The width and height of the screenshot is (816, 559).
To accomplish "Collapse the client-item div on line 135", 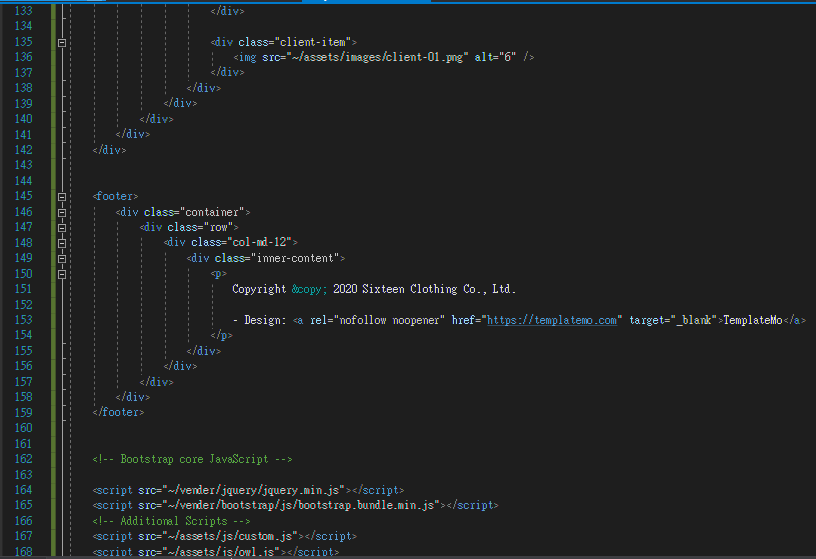I will click(62, 43).
